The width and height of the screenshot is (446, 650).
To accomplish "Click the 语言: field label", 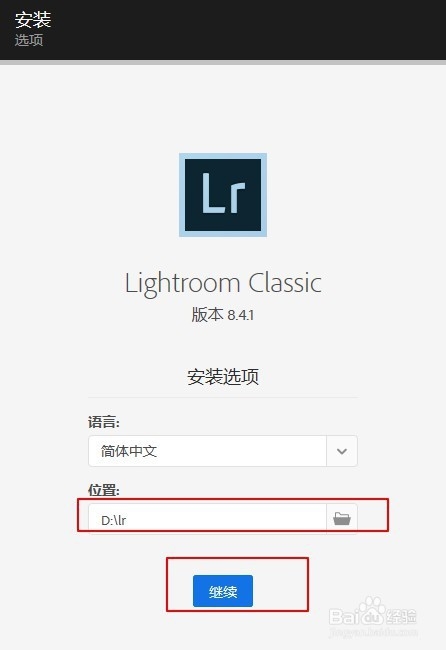I will click(x=104, y=422).
